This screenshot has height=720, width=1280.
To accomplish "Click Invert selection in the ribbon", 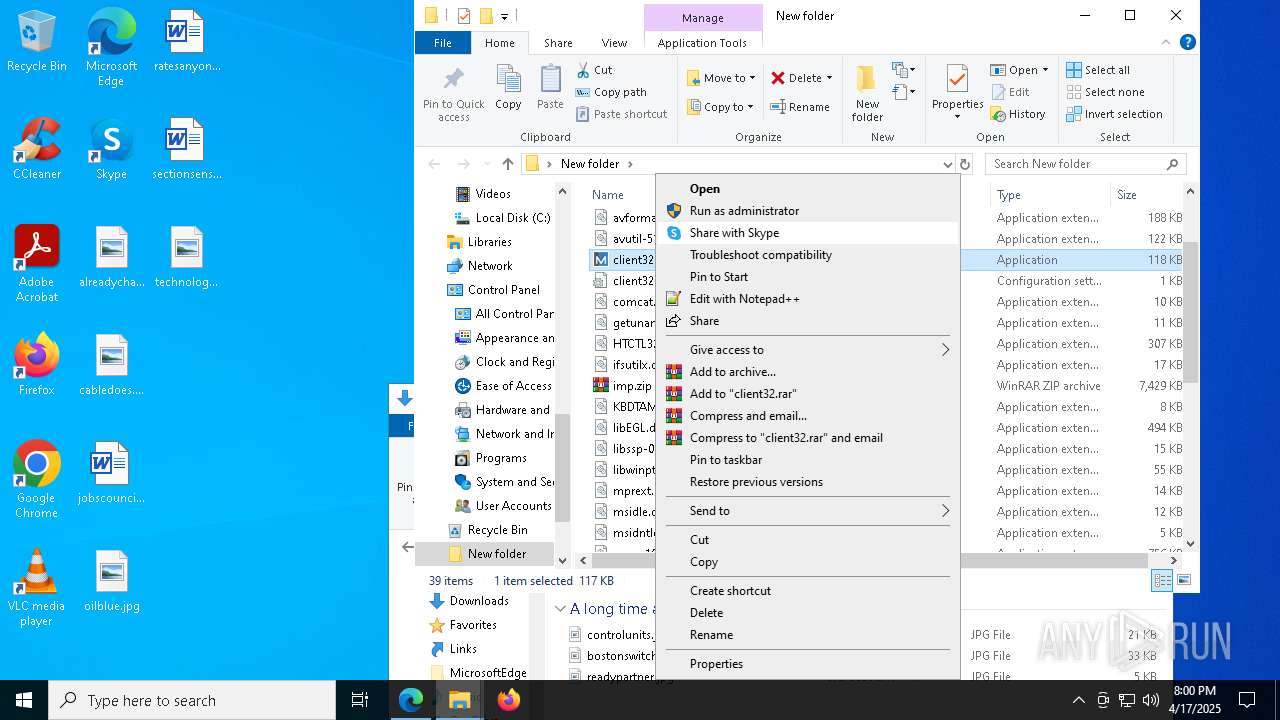I will (1114, 114).
